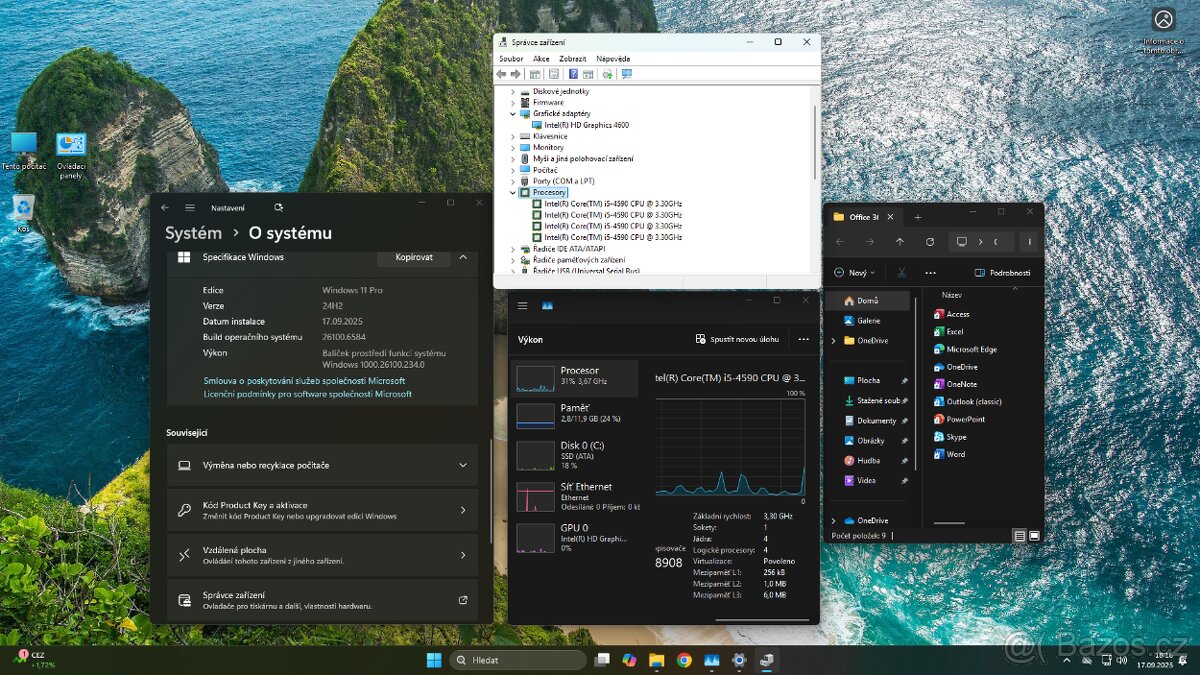Open device properties via the toolbar icon
The image size is (1200, 675).
(x=552, y=73)
